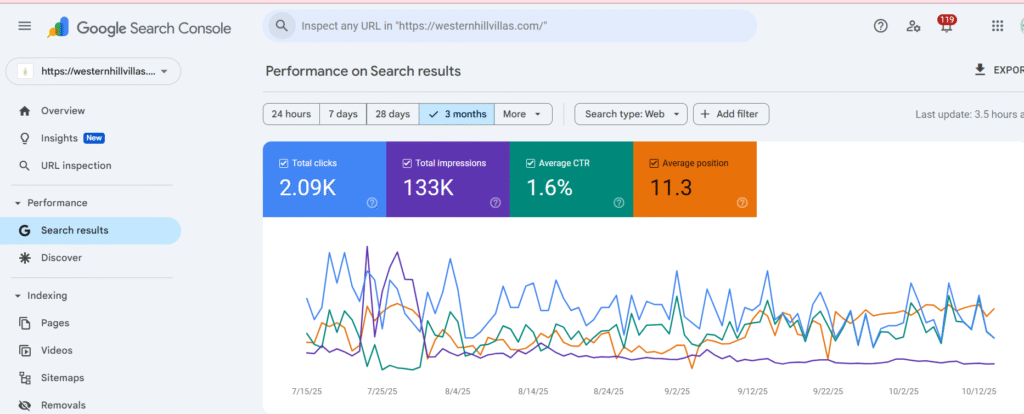Click the Export download icon
Image resolution: width=1024 pixels, height=414 pixels.
click(x=980, y=70)
